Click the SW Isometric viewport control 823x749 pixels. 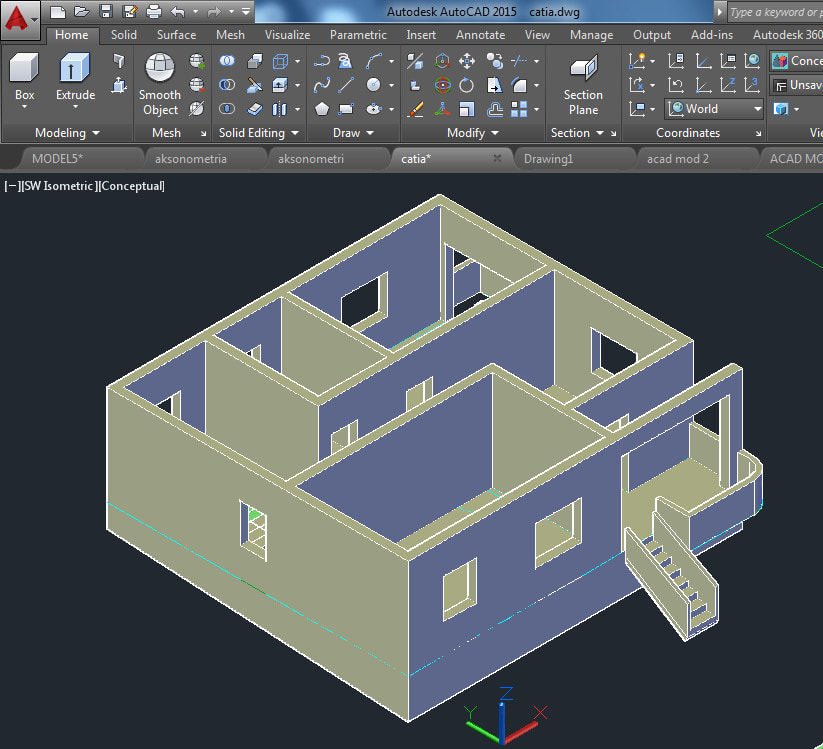(x=58, y=186)
